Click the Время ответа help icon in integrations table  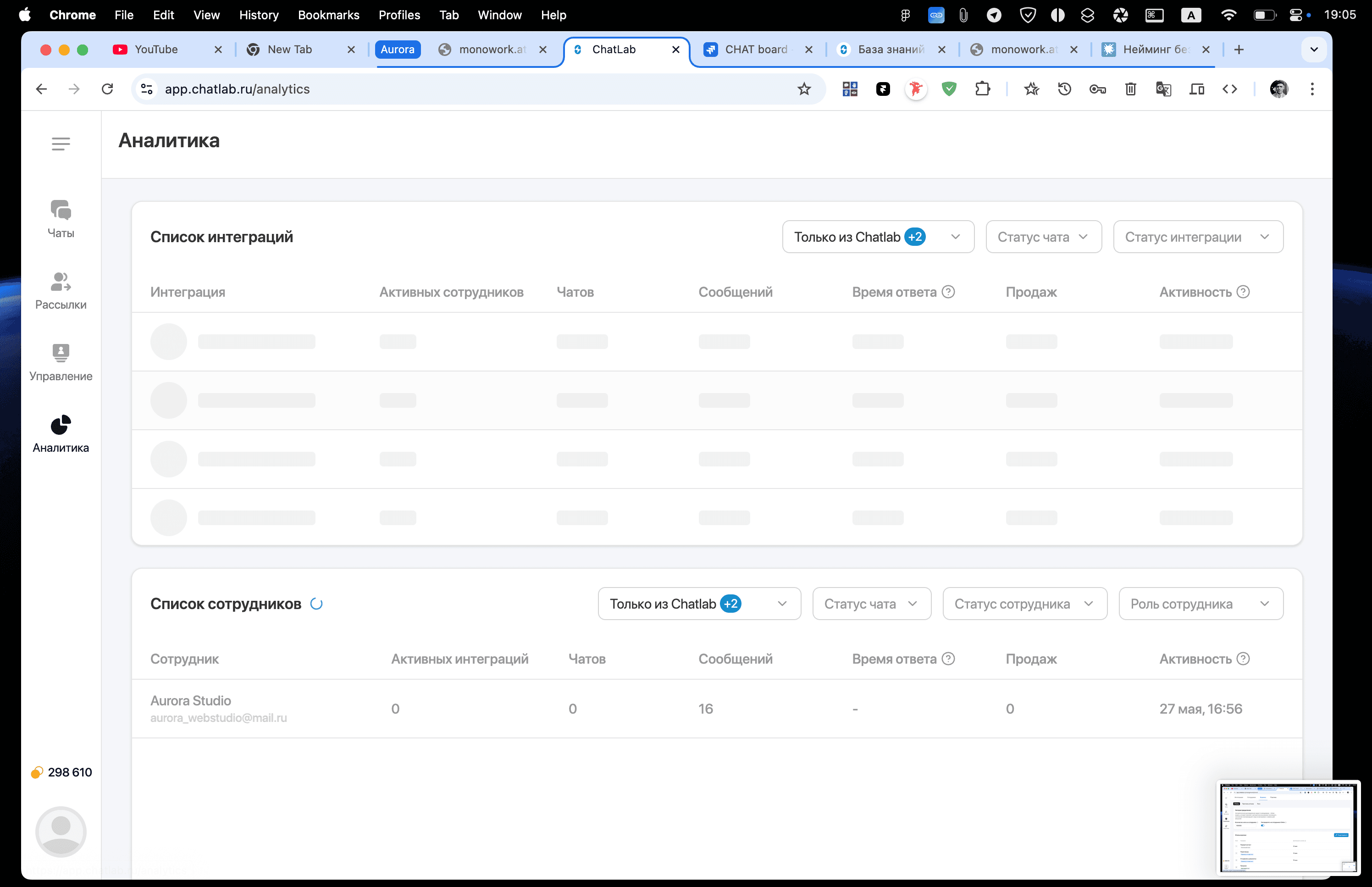point(948,292)
